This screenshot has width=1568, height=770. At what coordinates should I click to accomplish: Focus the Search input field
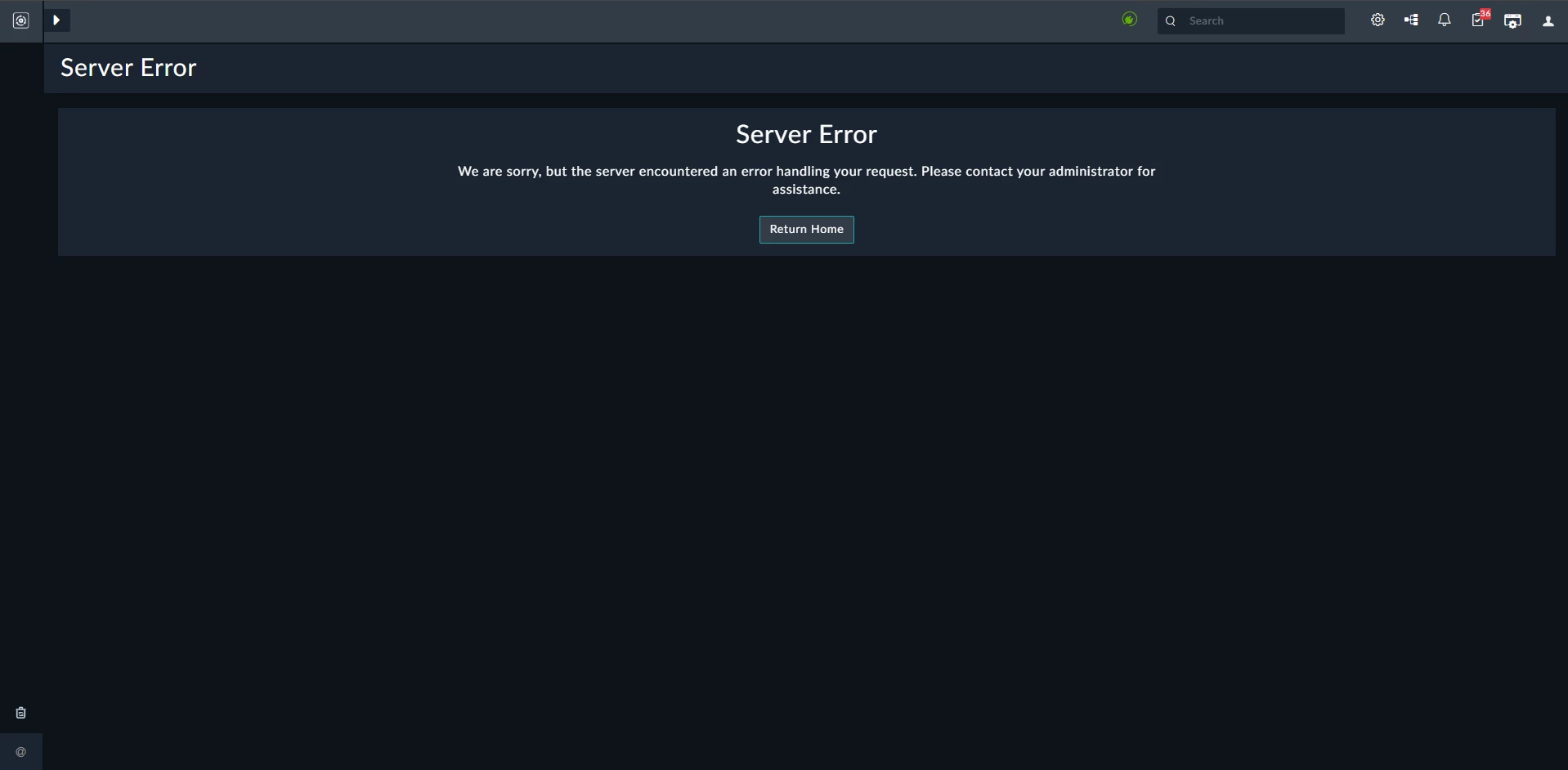click(1251, 21)
